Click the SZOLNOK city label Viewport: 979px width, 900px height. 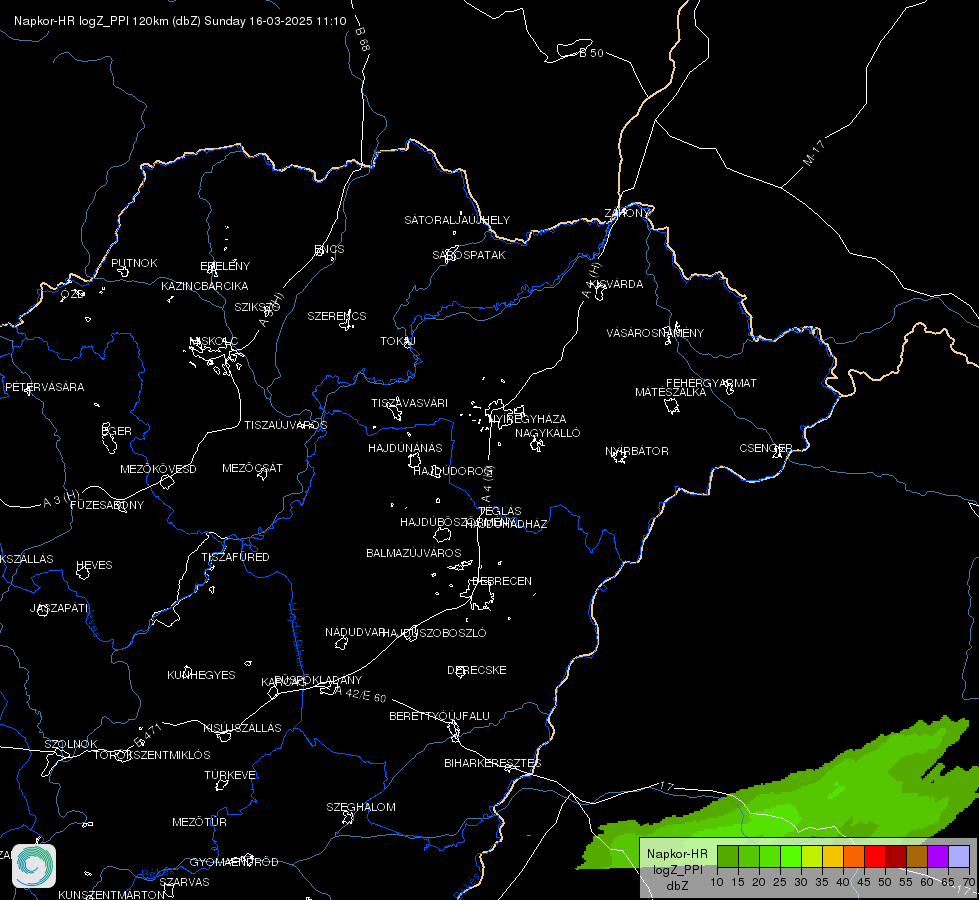point(71,744)
